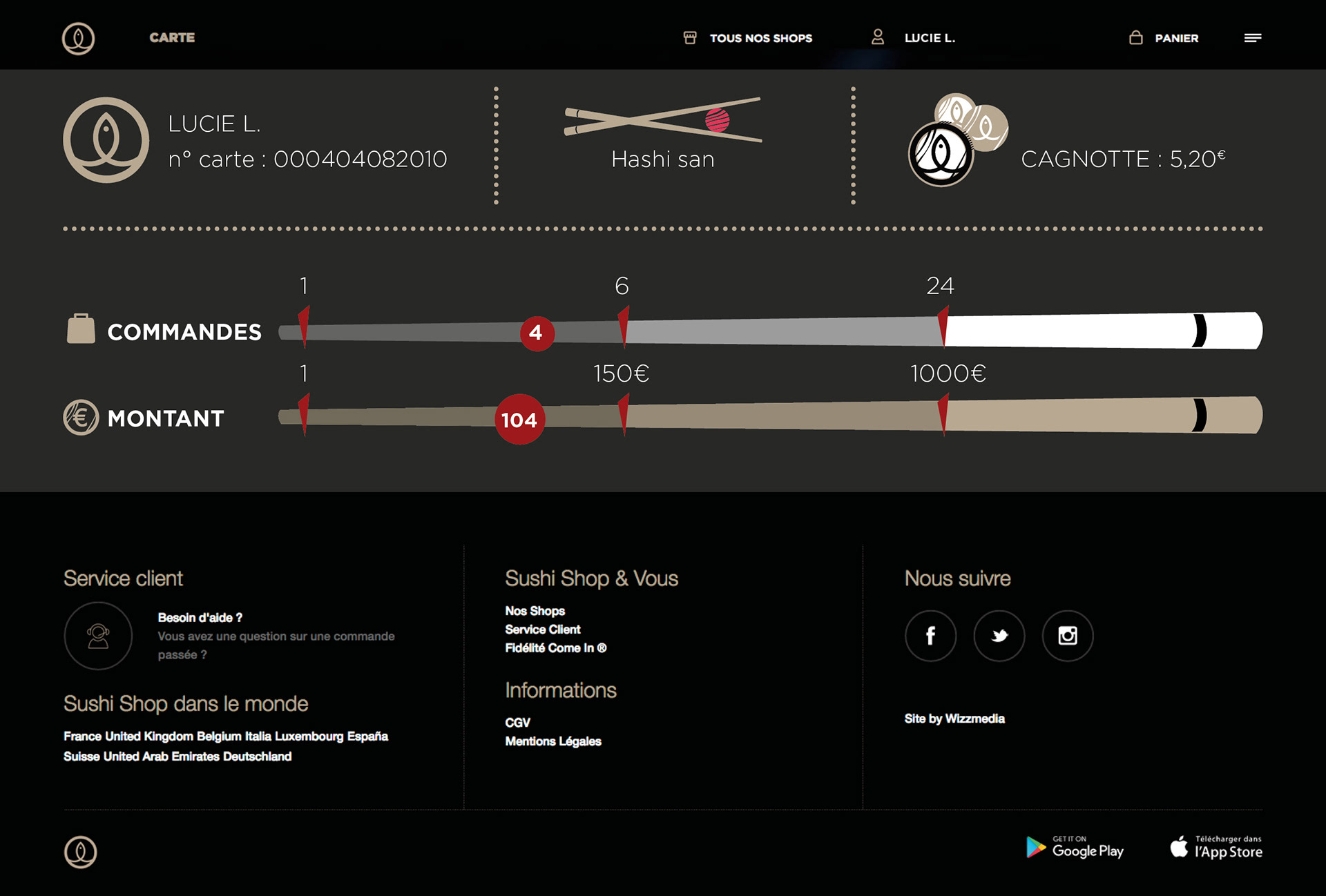1326x896 pixels.
Task: Open the hamburger menu icon
Action: (1252, 38)
